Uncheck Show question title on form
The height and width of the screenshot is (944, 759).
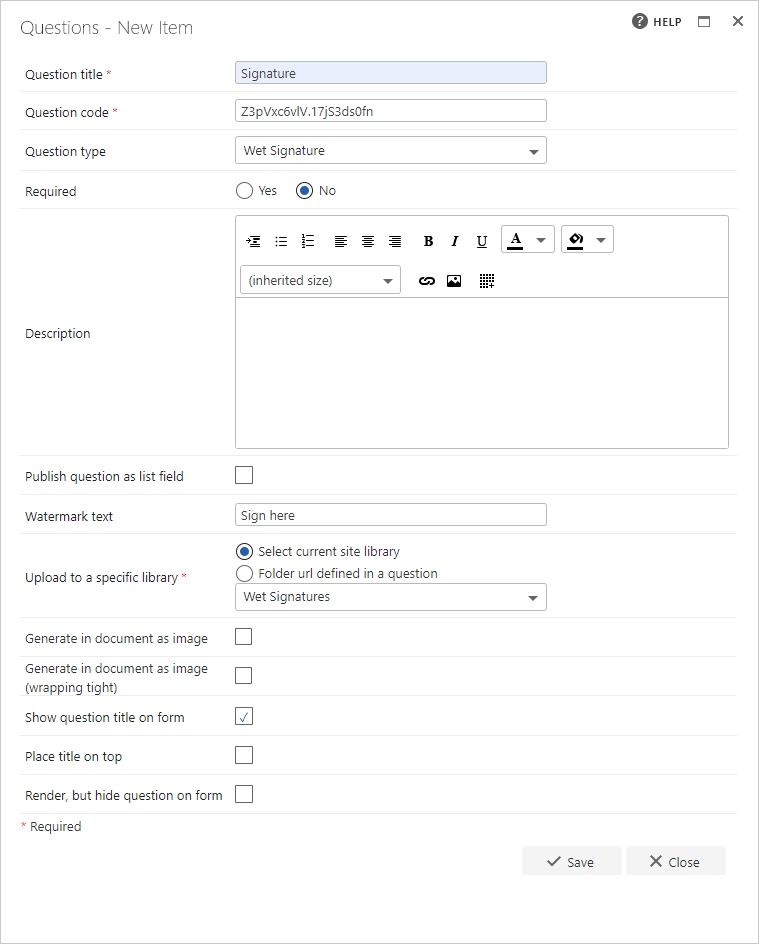point(244,716)
